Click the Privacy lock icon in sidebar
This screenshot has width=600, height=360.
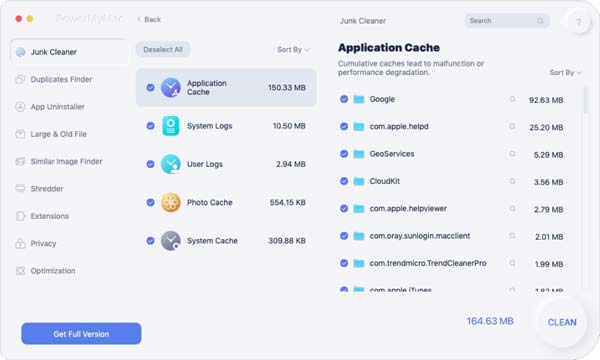pyautogui.click(x=20, y=243)
